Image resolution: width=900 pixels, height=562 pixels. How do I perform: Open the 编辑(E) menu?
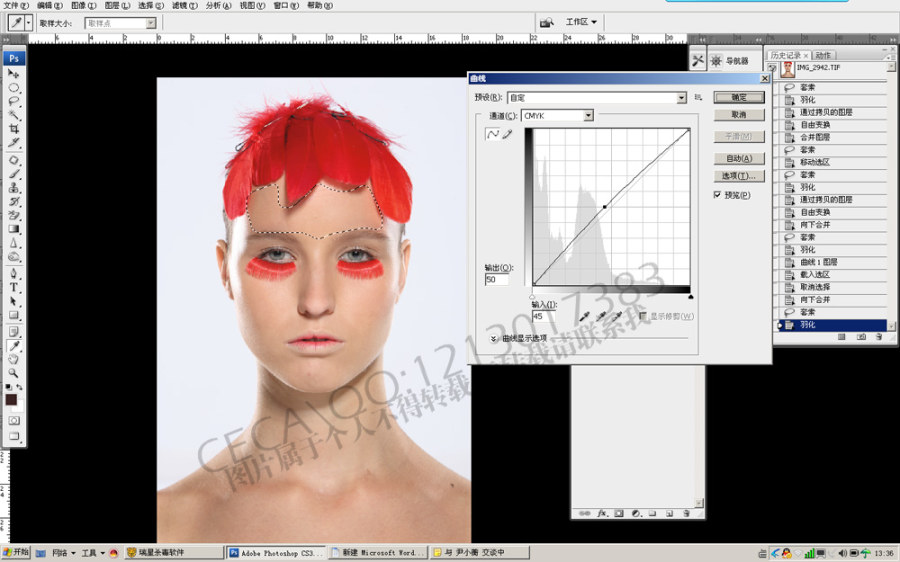coord(50,5)
